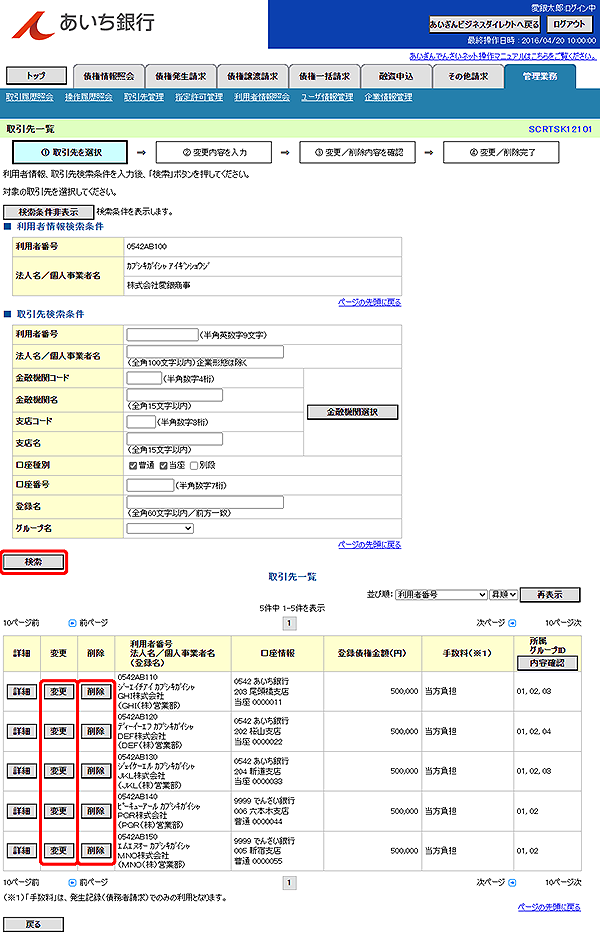The image size is (600, 940).
Task: Click the 次ページ arrow icon above the table
Action: point(512,623)
